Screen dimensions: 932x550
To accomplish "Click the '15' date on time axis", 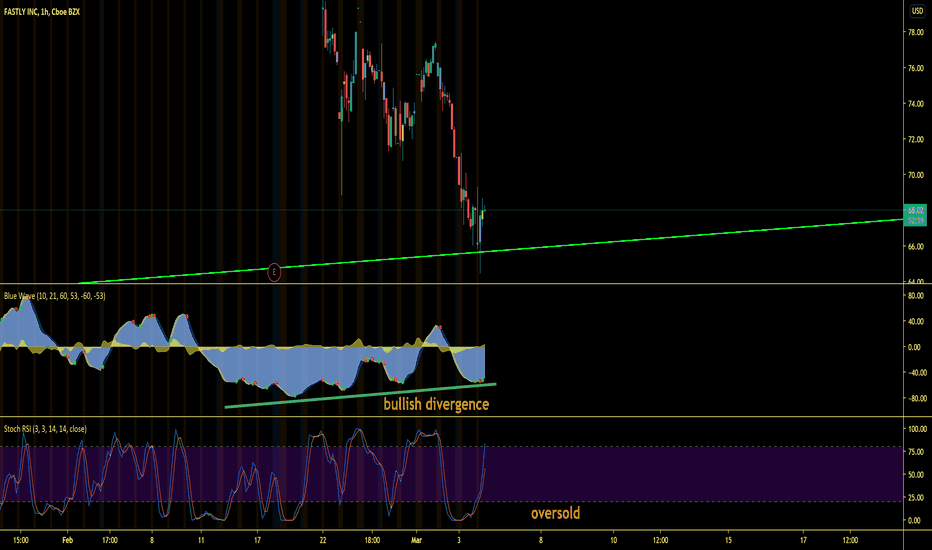I will click(728, 540).
